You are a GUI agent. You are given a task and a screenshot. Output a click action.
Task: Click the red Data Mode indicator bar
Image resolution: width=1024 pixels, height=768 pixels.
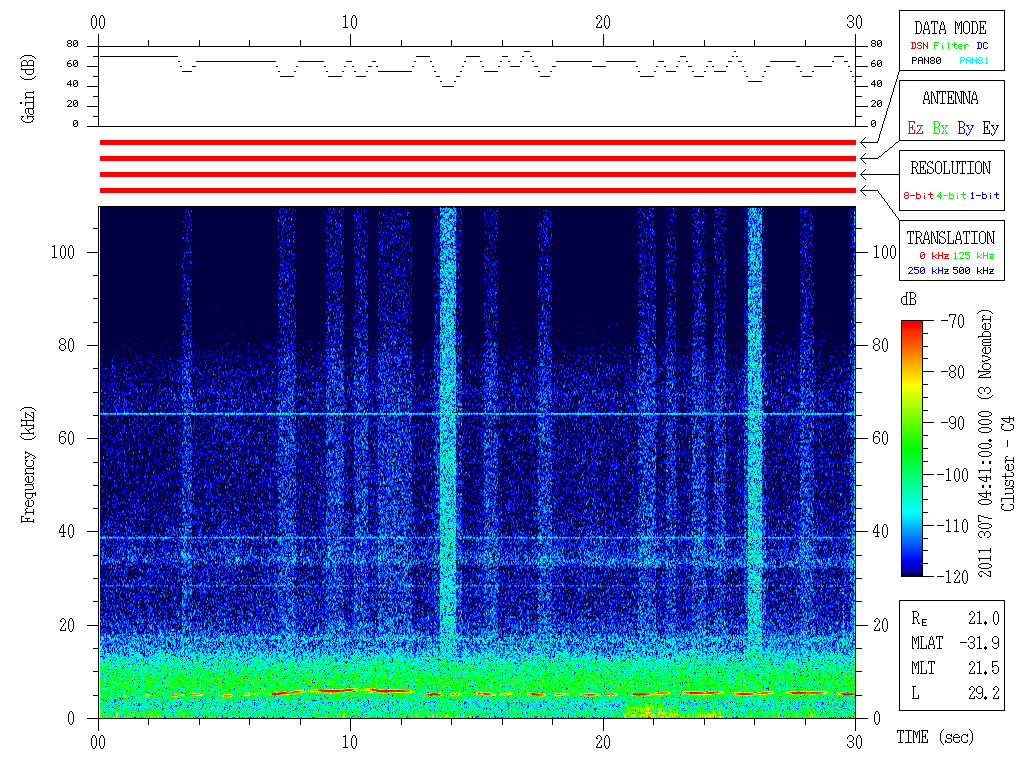click(477, 142)
